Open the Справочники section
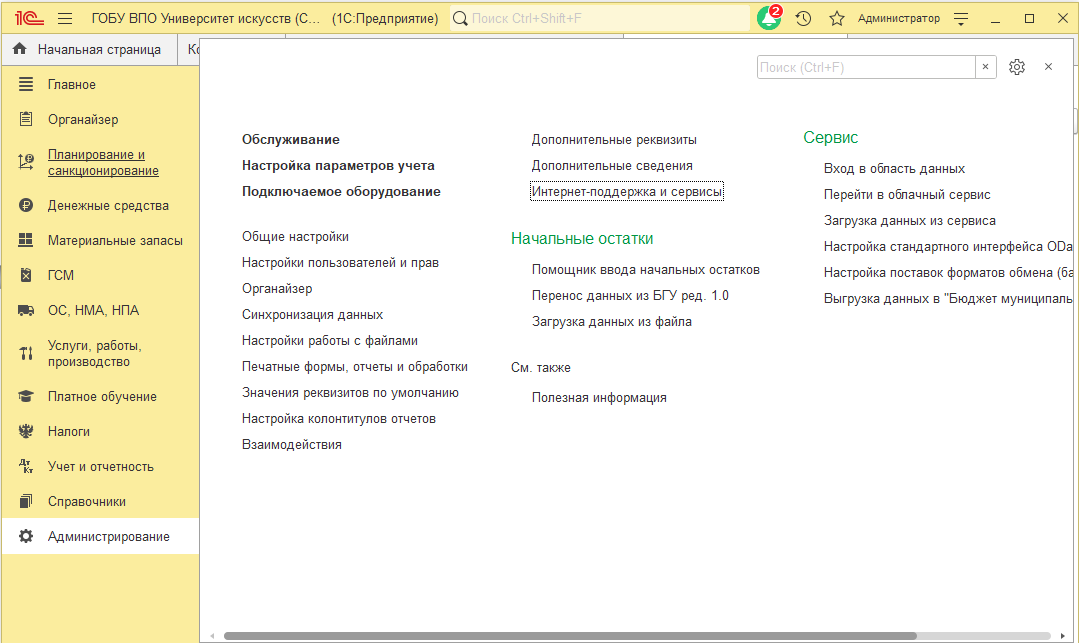The width and height of the screenshot is (1079, 643). point(87,501)
